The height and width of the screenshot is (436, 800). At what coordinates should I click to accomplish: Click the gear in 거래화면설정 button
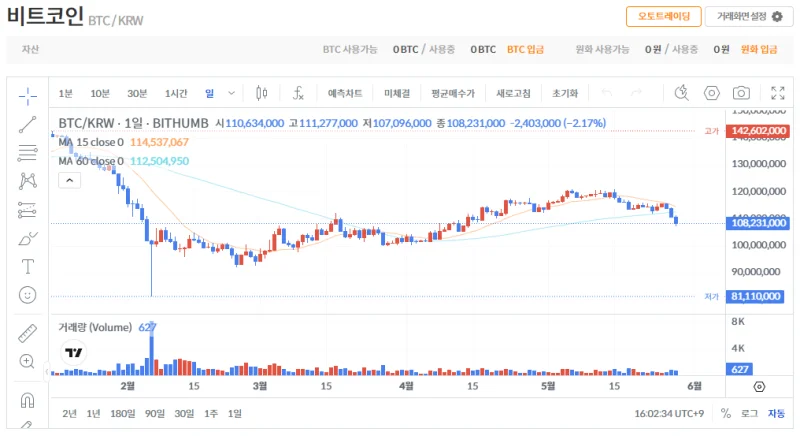777,17
